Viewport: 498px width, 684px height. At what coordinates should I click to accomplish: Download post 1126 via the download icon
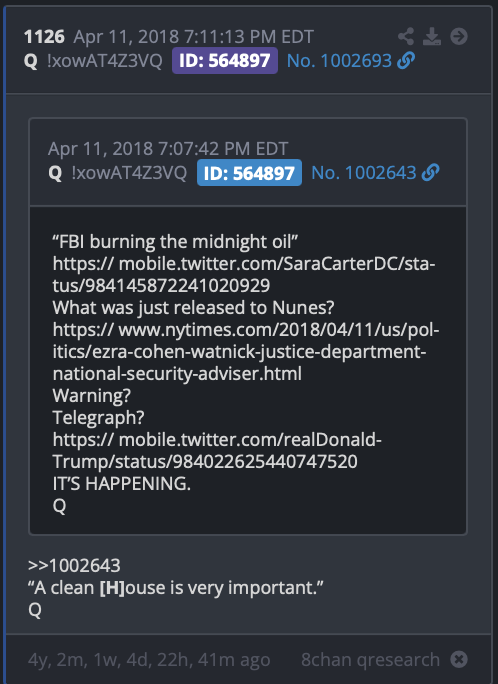point(432,36)
